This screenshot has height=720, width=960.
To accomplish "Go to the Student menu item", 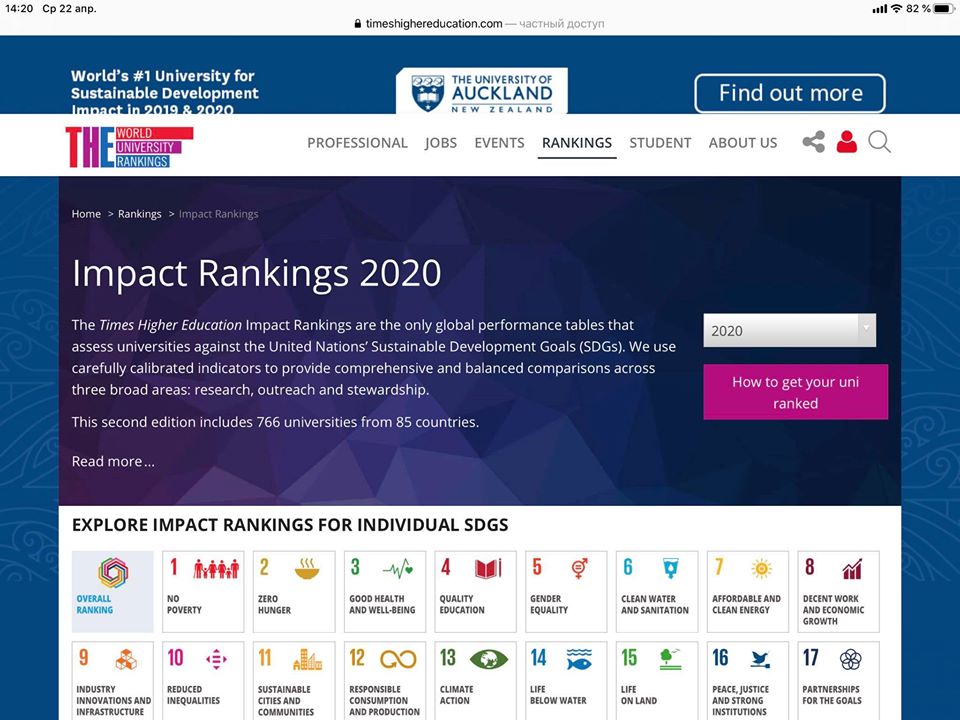I will pos(660,142).
